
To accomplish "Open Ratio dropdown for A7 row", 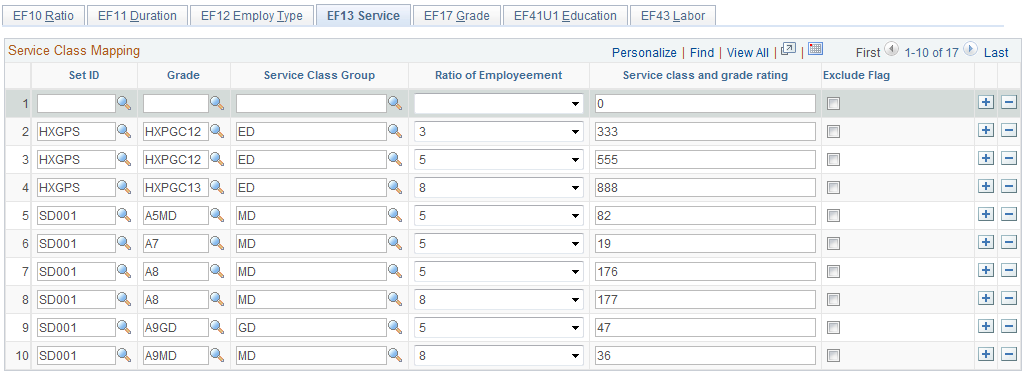I will point(499,243).
